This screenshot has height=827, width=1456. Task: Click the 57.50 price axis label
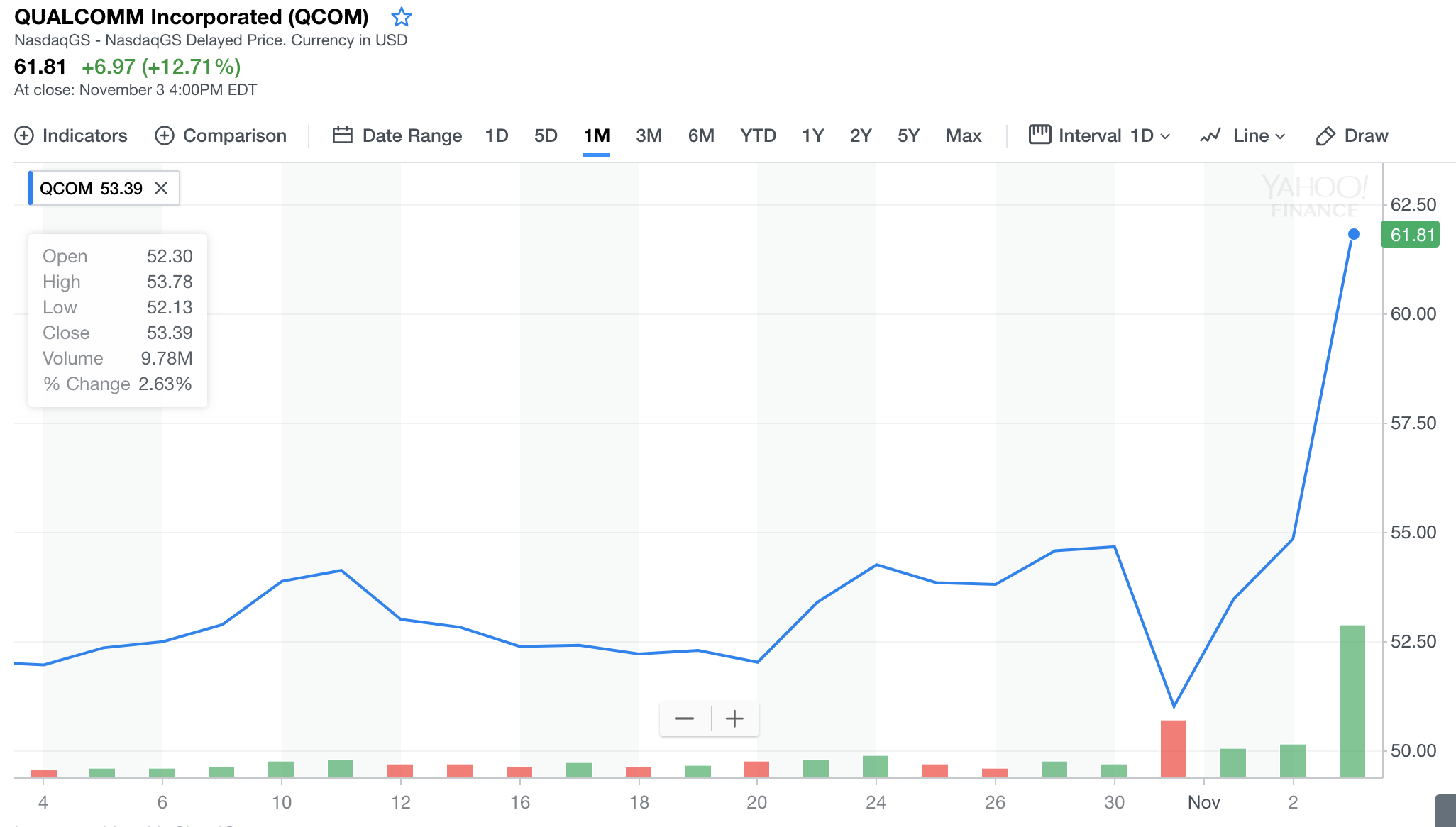(1413, 423)
